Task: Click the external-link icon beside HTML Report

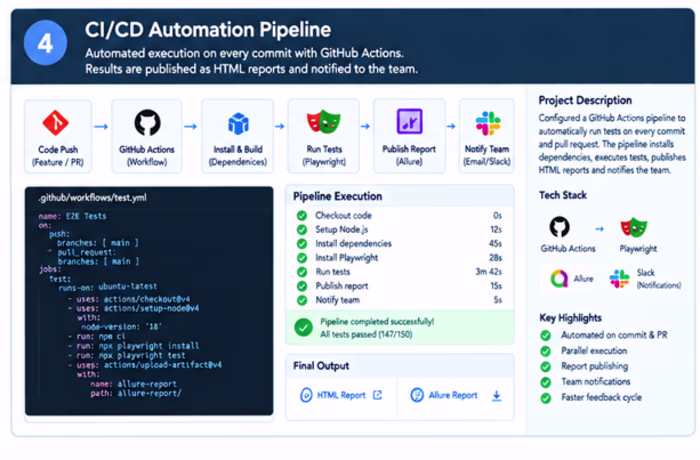Action: click(x=377, y=395)
